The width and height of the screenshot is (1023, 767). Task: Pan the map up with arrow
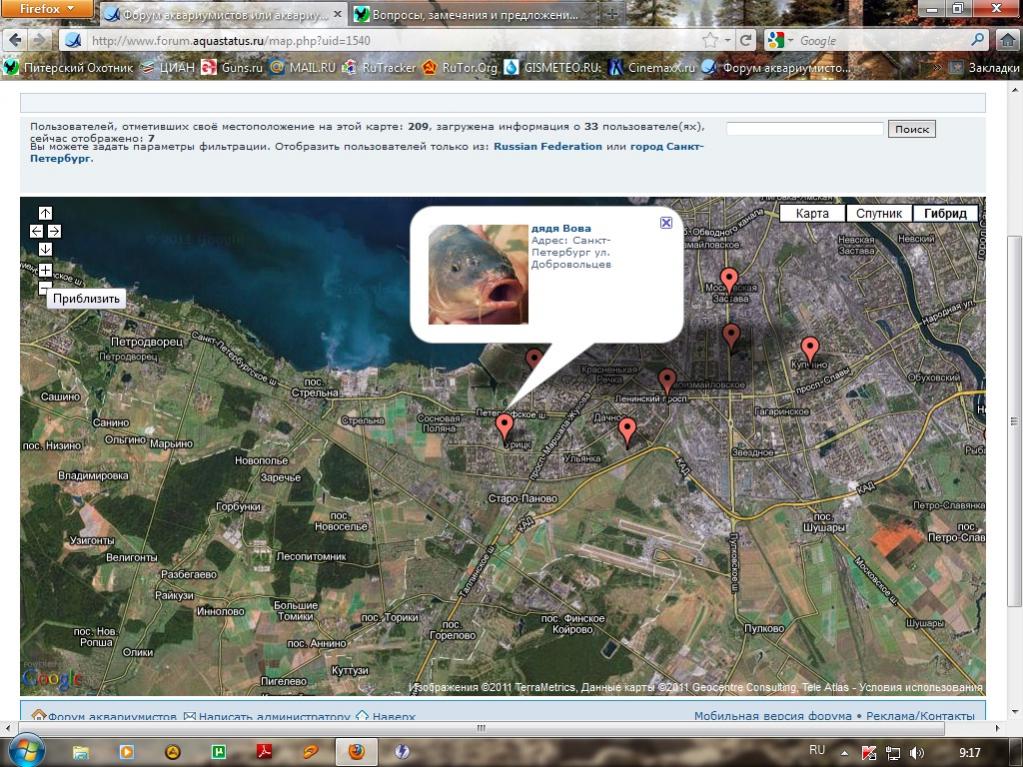pos(45,213)
